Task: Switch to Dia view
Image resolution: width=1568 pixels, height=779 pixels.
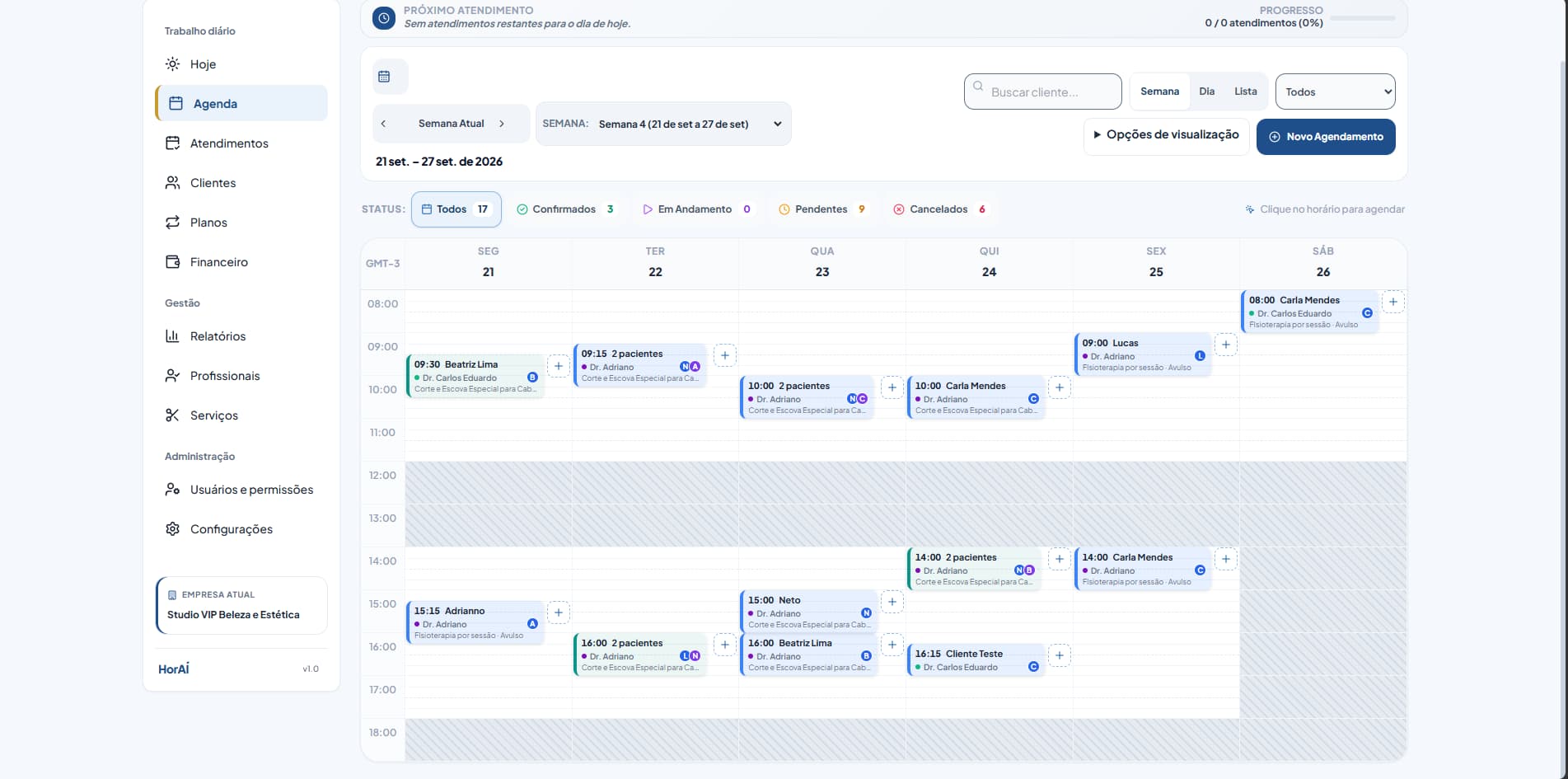Action: (x=1206, y=92)
